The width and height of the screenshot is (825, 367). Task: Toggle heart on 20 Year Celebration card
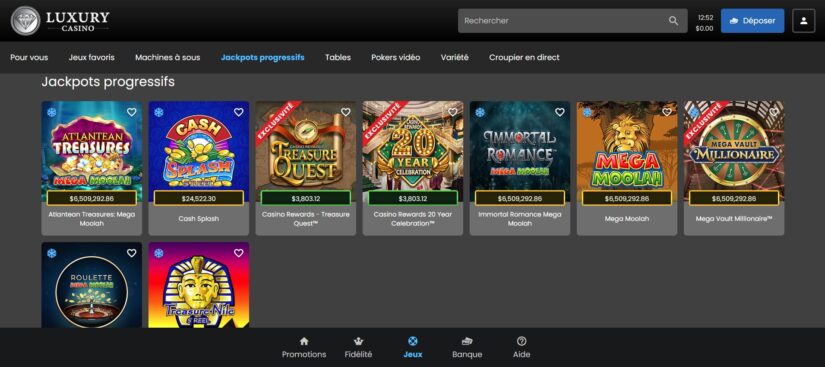tap(452, 112)
